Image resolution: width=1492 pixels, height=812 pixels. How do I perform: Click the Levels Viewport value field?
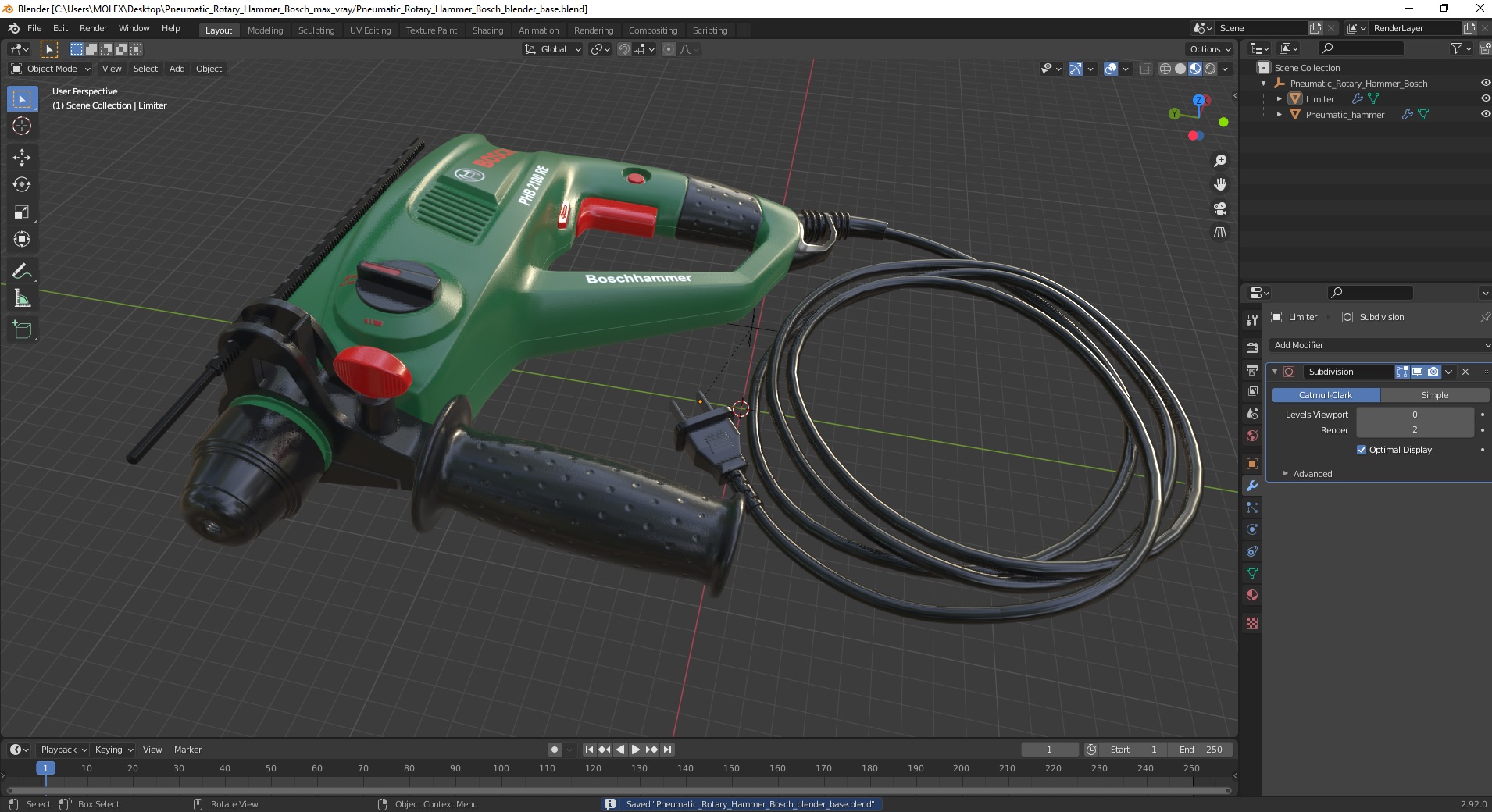[x=1415, y=415]
